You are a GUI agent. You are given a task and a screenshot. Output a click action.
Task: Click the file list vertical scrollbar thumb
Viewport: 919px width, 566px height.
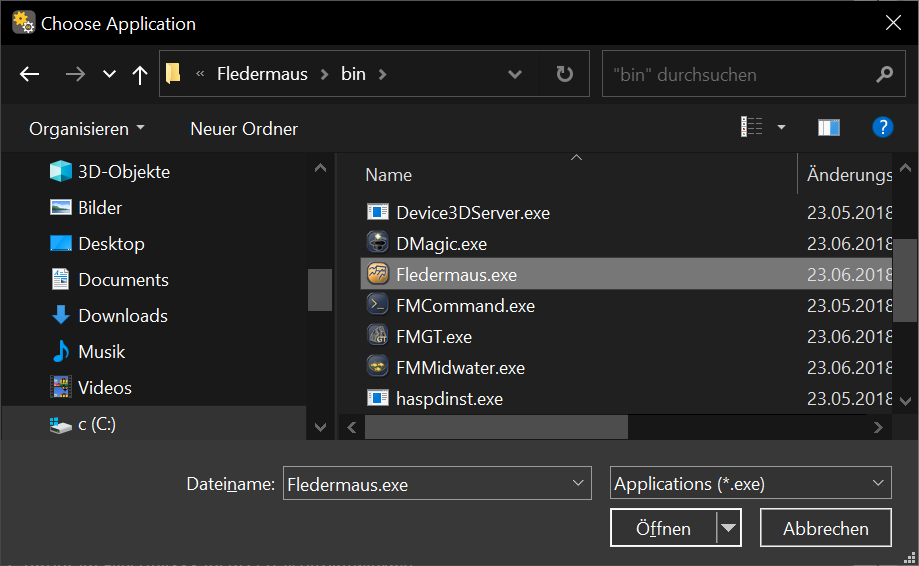click(906, 280)
